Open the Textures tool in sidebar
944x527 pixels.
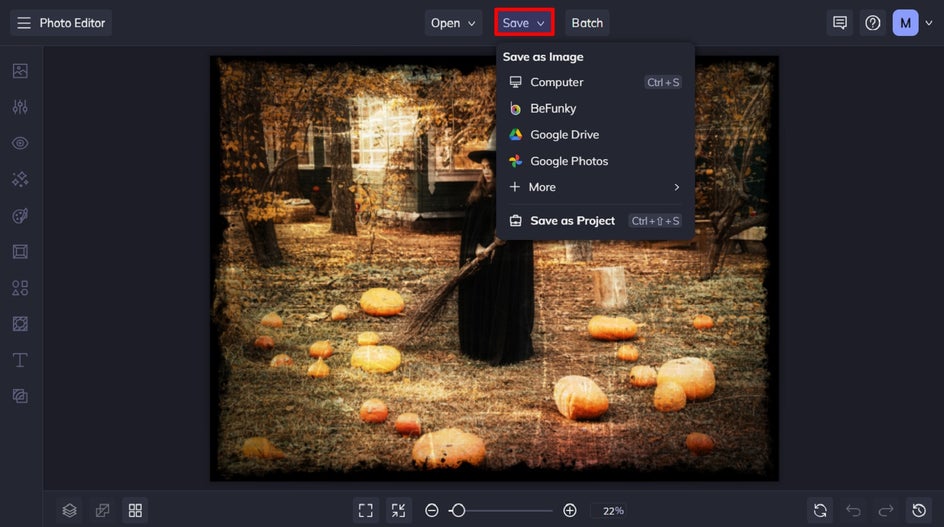pos(20,396)
